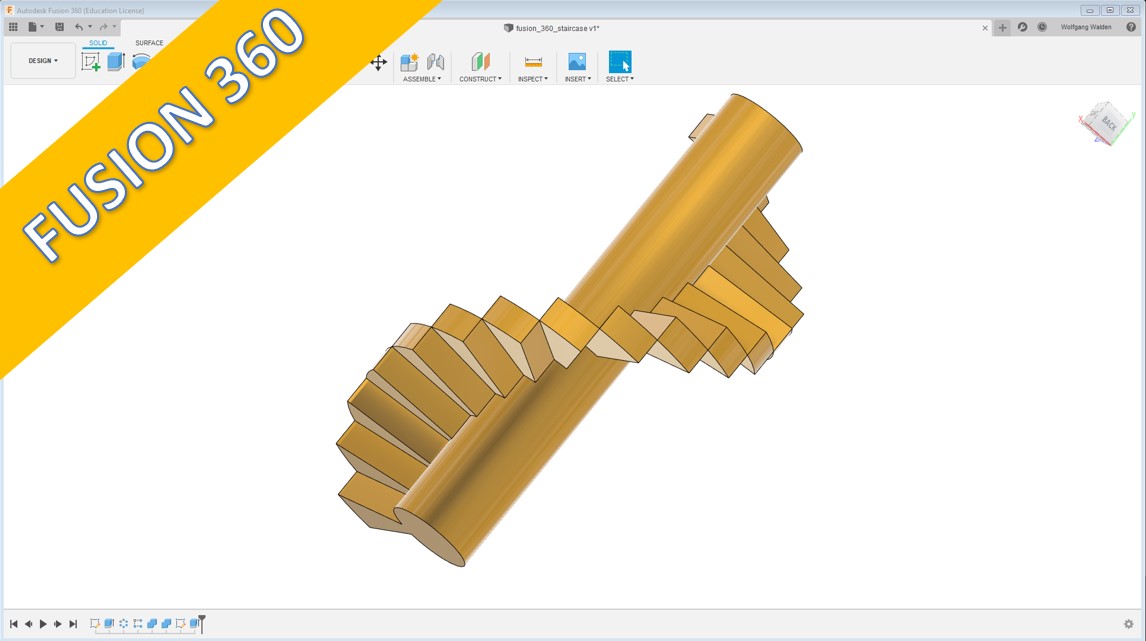1146x641 pixels.
Task: Expand the redo history arrow
Action: (114, 27)
